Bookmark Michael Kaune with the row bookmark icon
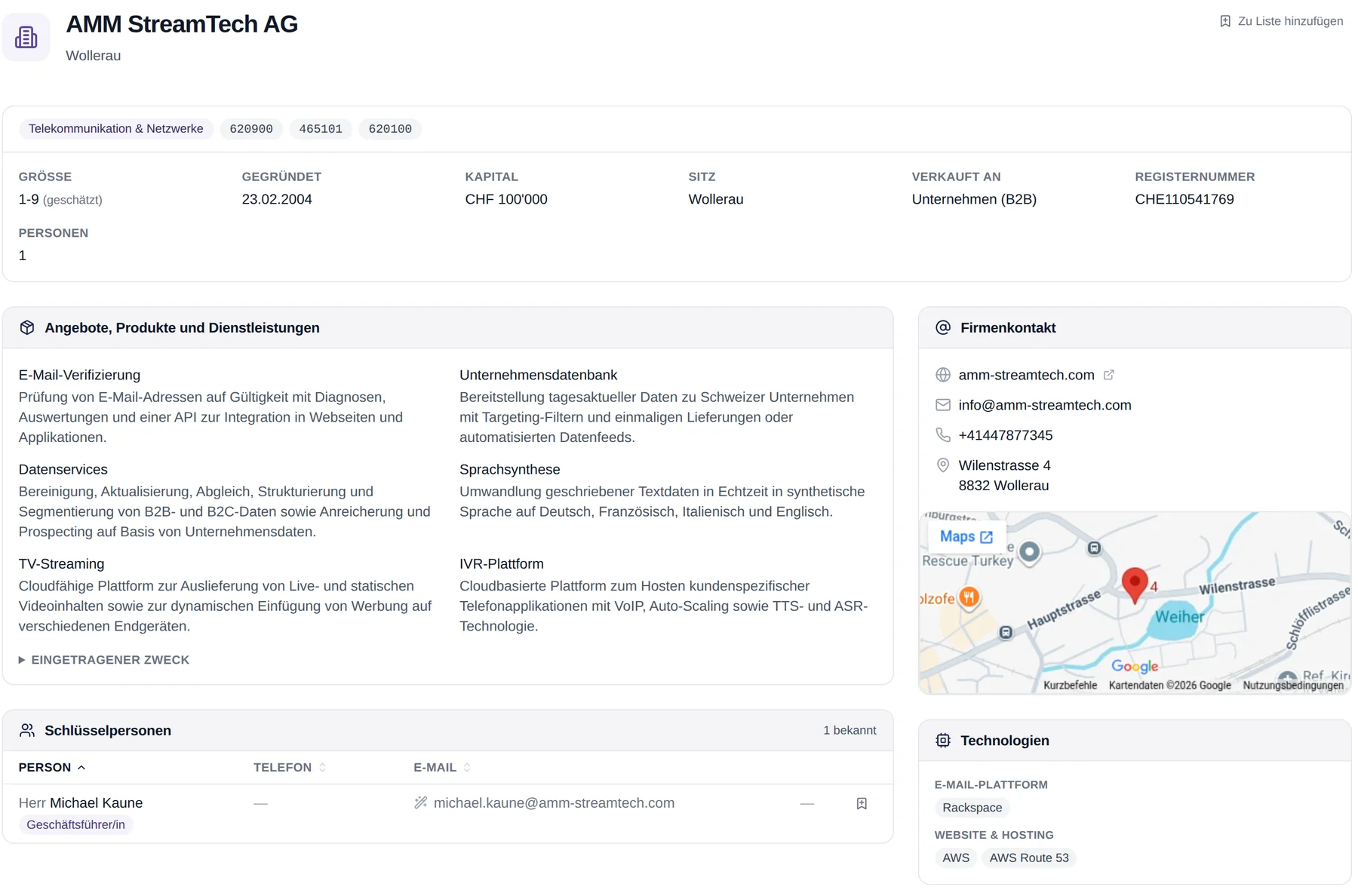The image size is (1358, 896). coord(862,804)
